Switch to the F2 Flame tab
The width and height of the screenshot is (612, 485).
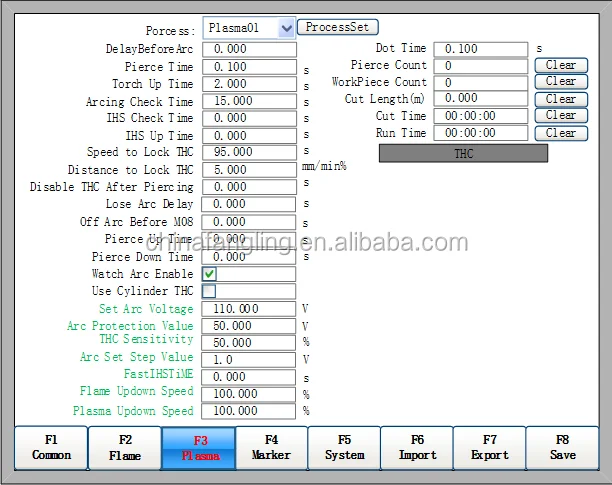125,448
